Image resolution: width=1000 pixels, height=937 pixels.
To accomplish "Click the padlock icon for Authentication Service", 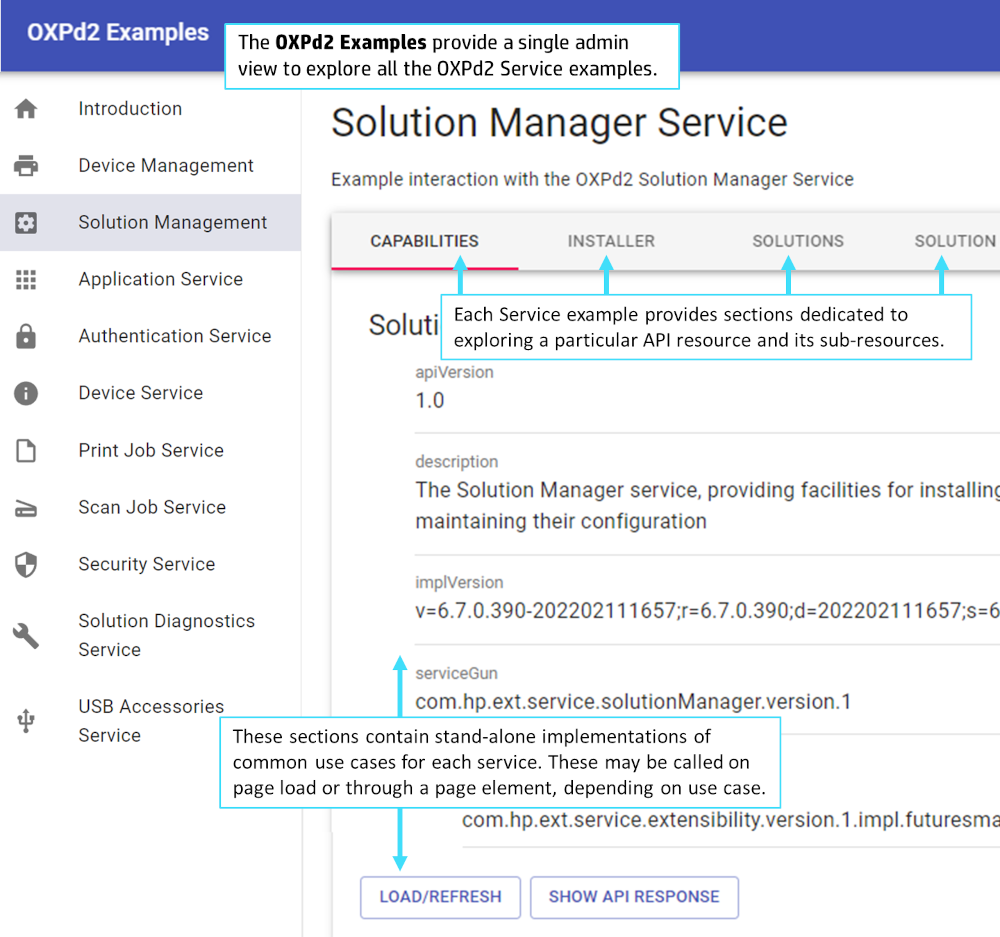I will pos(26,336).
